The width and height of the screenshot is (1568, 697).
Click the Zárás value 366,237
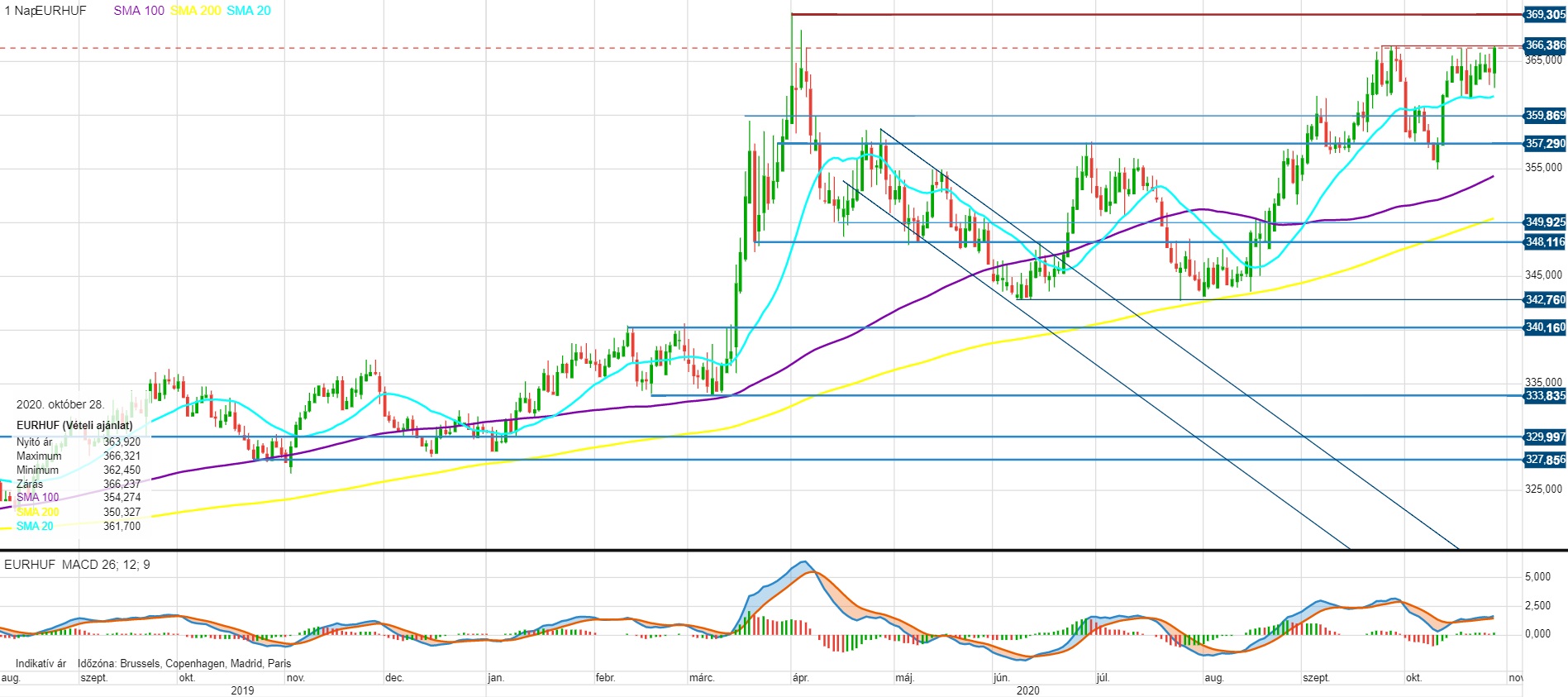pos(122,485)
